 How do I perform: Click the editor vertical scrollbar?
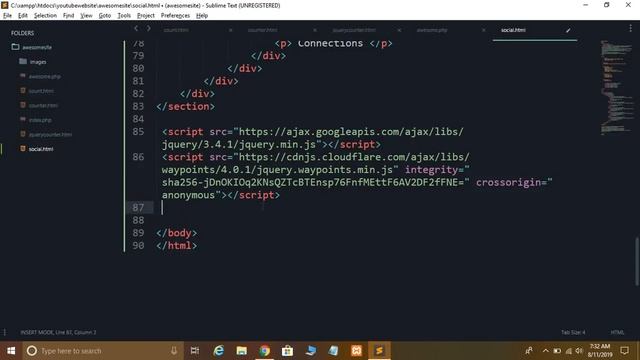[x=637, y=261]
